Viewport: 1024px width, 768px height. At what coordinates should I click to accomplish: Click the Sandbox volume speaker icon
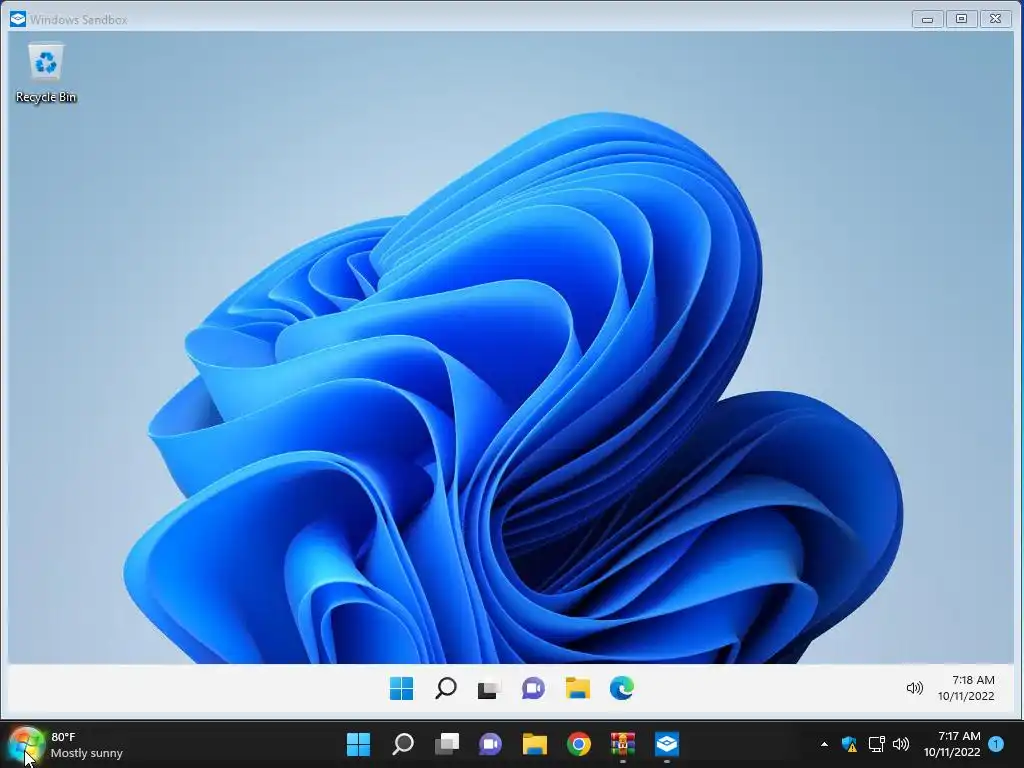click(914, 688)
